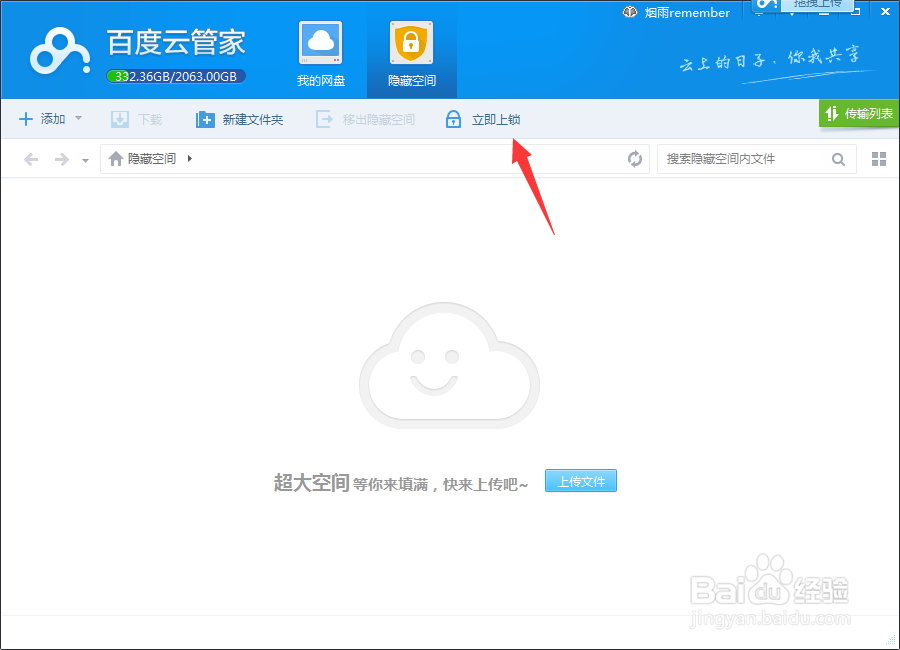Screen dimensions: 900x650
Task: Click the 下载 toolbar button
Action: click(137, 119)
